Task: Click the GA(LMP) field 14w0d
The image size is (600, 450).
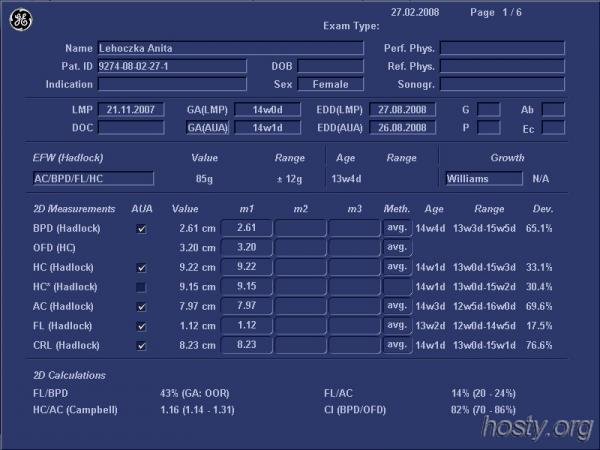Action: tap(267, 110)
